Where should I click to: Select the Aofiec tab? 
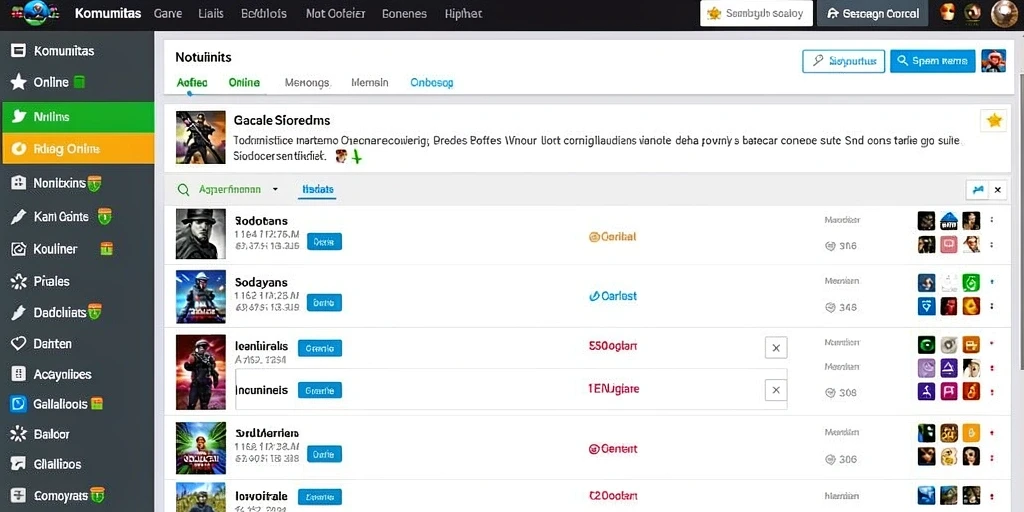point(192,83)
